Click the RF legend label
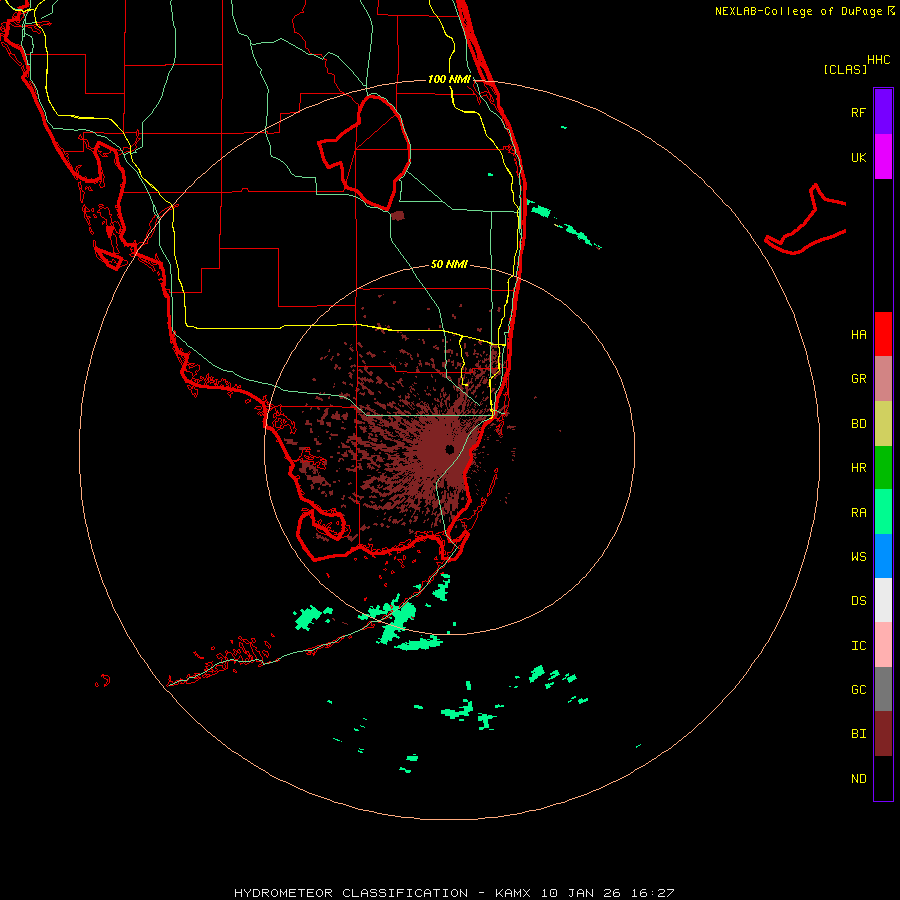 [x=858, y=112]
